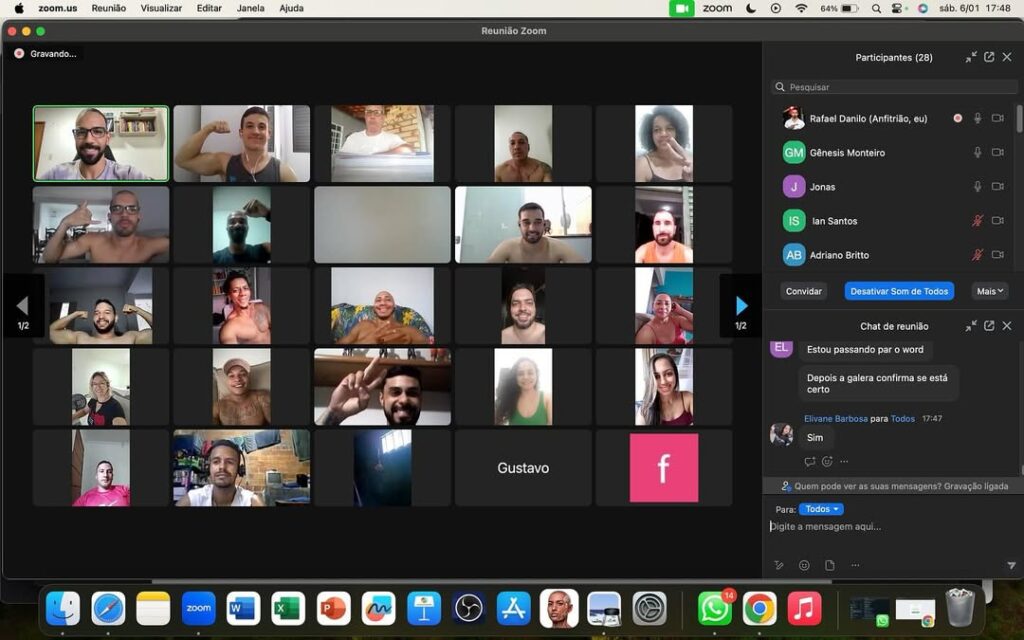The image size is (1024, 640).
Task: Click the send message arrow icon
Action: click(x=1010, y=565)
